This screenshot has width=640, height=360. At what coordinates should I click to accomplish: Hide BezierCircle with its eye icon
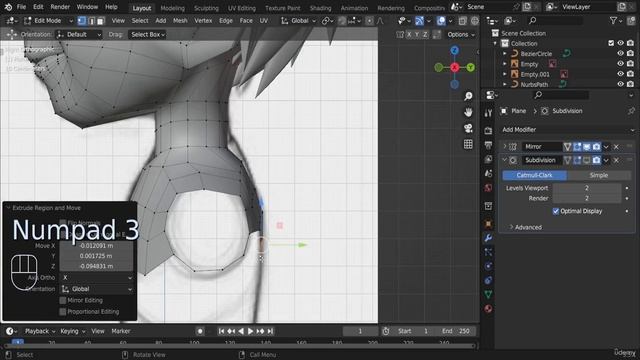pyautogui.click(x=620, y=53)
